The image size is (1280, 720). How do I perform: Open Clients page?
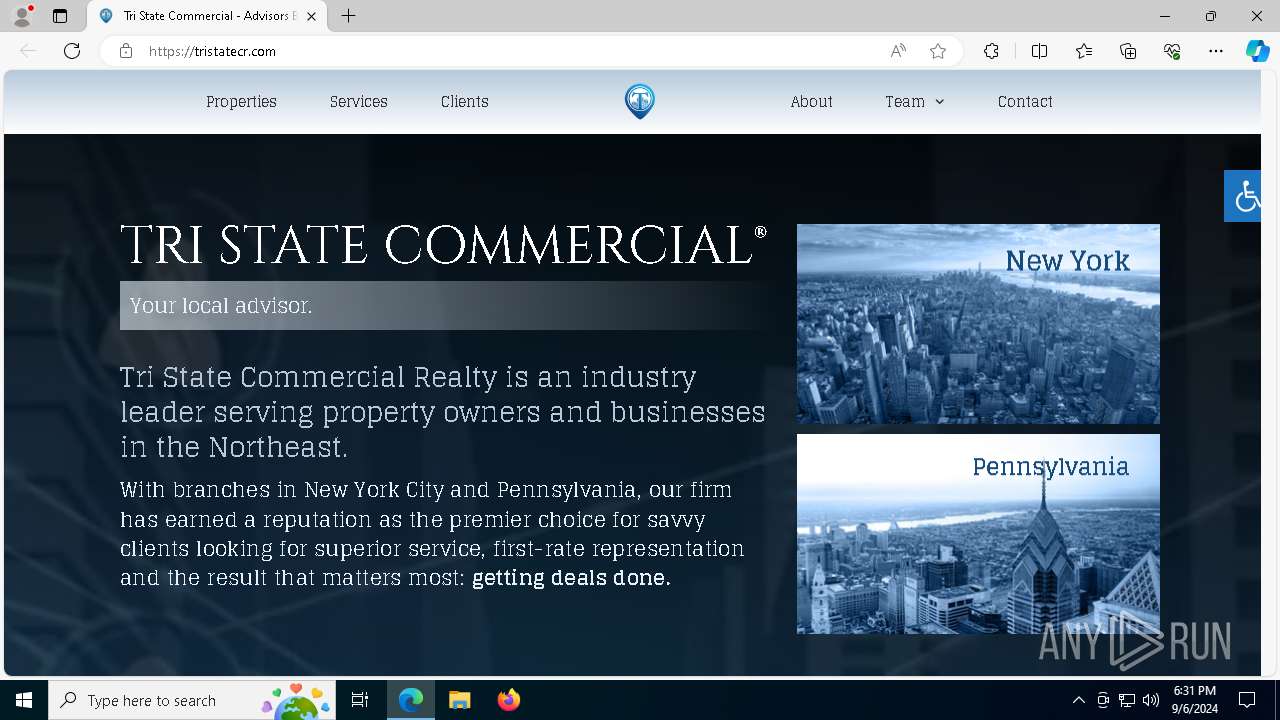[x=465, y=101]
